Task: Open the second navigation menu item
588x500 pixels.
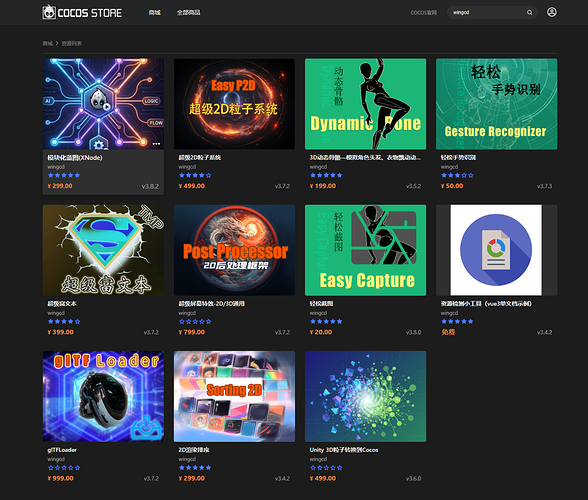Action: (188, 12)
